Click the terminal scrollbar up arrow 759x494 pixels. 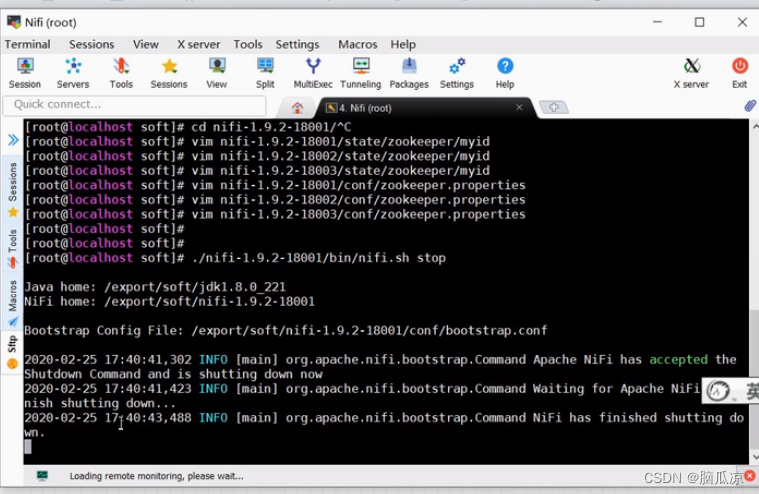pyautogui.click(x=755, y=126)
